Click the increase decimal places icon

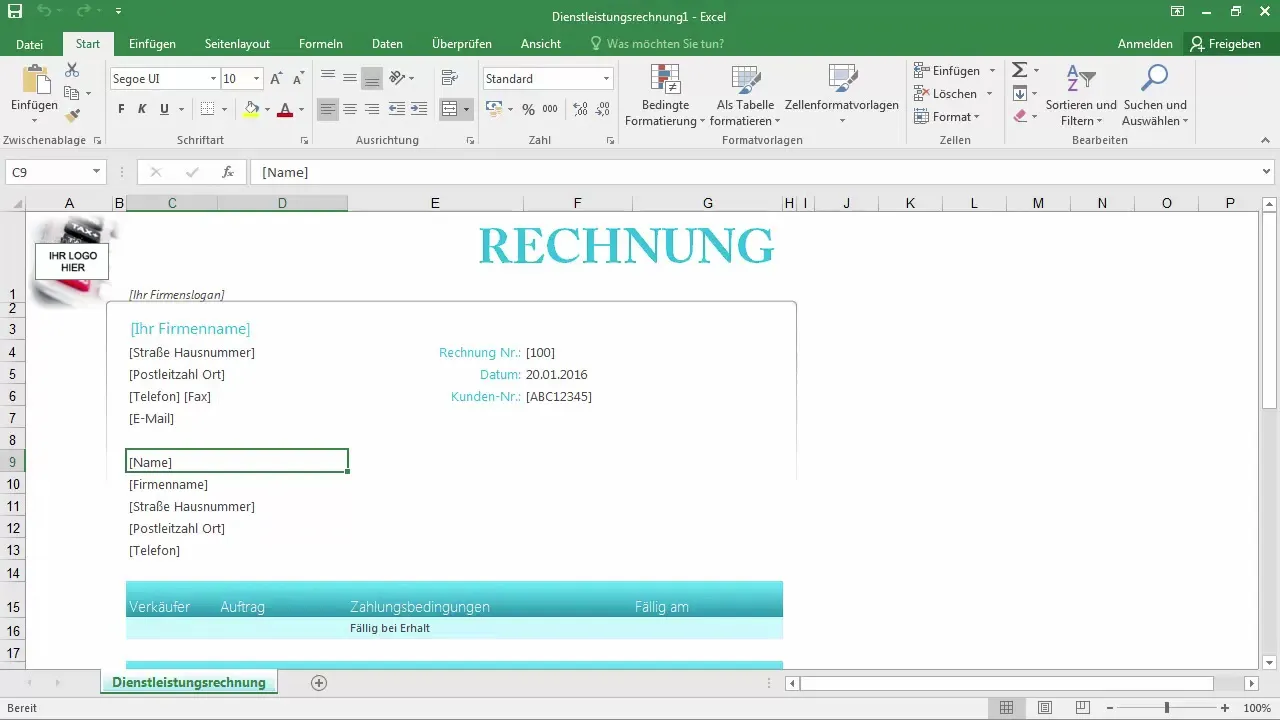(x=581, y=109)
